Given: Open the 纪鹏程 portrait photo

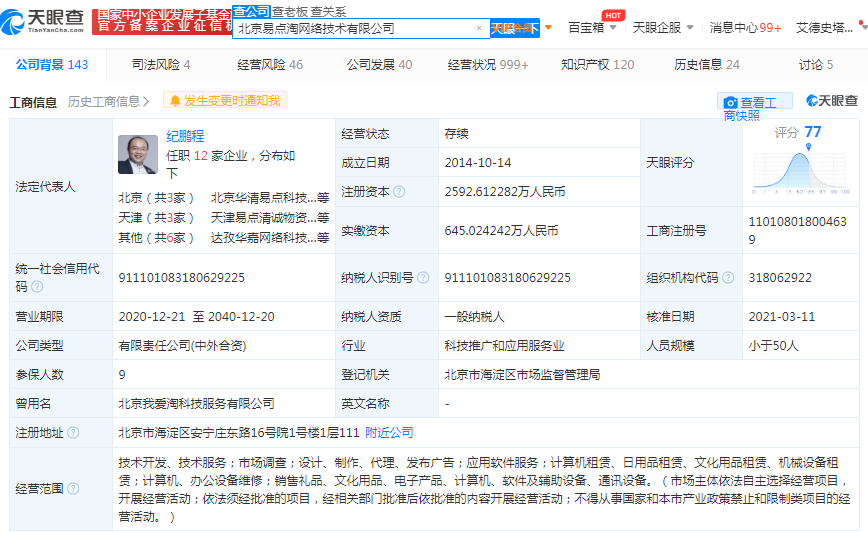Looking at the screenshot, I should 138,154.
